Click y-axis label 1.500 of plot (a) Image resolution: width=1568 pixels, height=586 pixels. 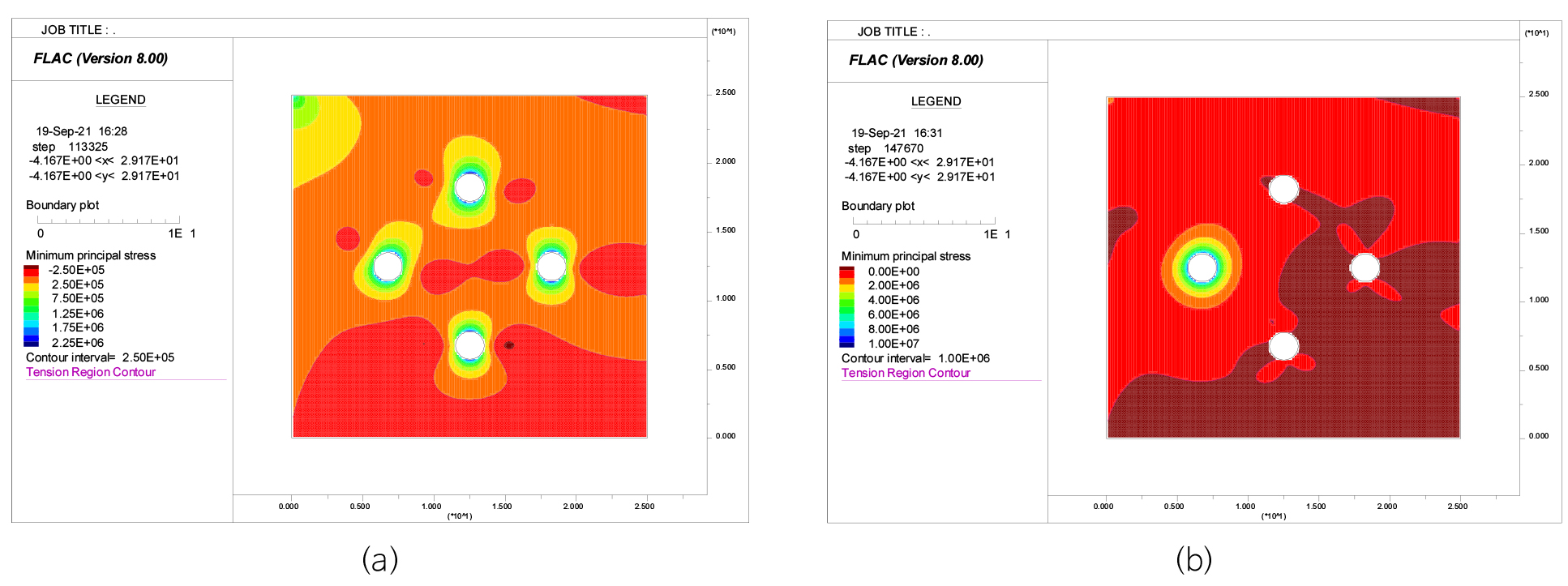(x=726, y=230)
